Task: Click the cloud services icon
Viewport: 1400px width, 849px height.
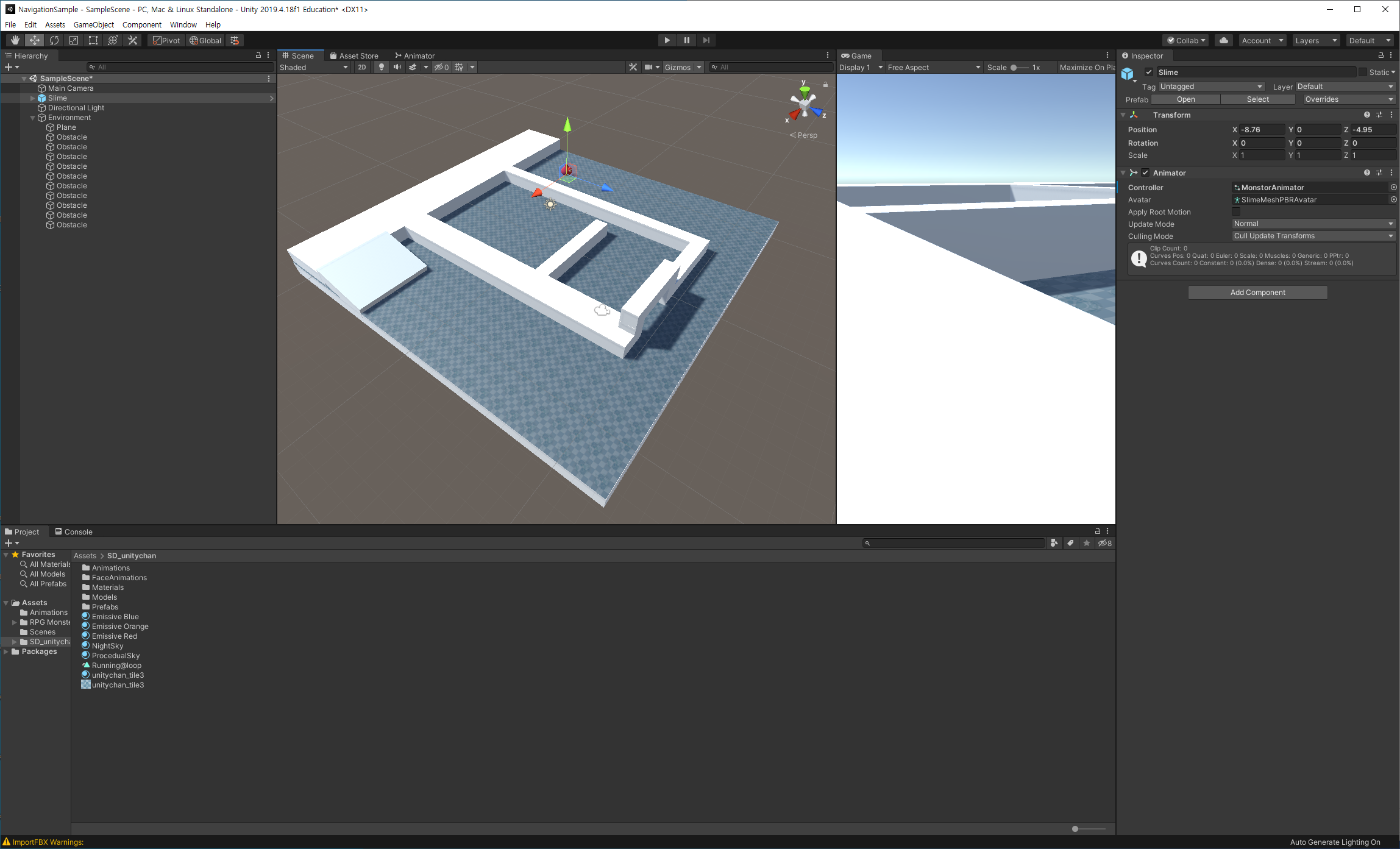Action: [x=1223, y=40]
